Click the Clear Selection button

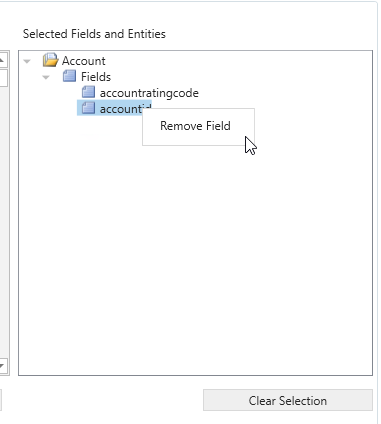point(288,400)
